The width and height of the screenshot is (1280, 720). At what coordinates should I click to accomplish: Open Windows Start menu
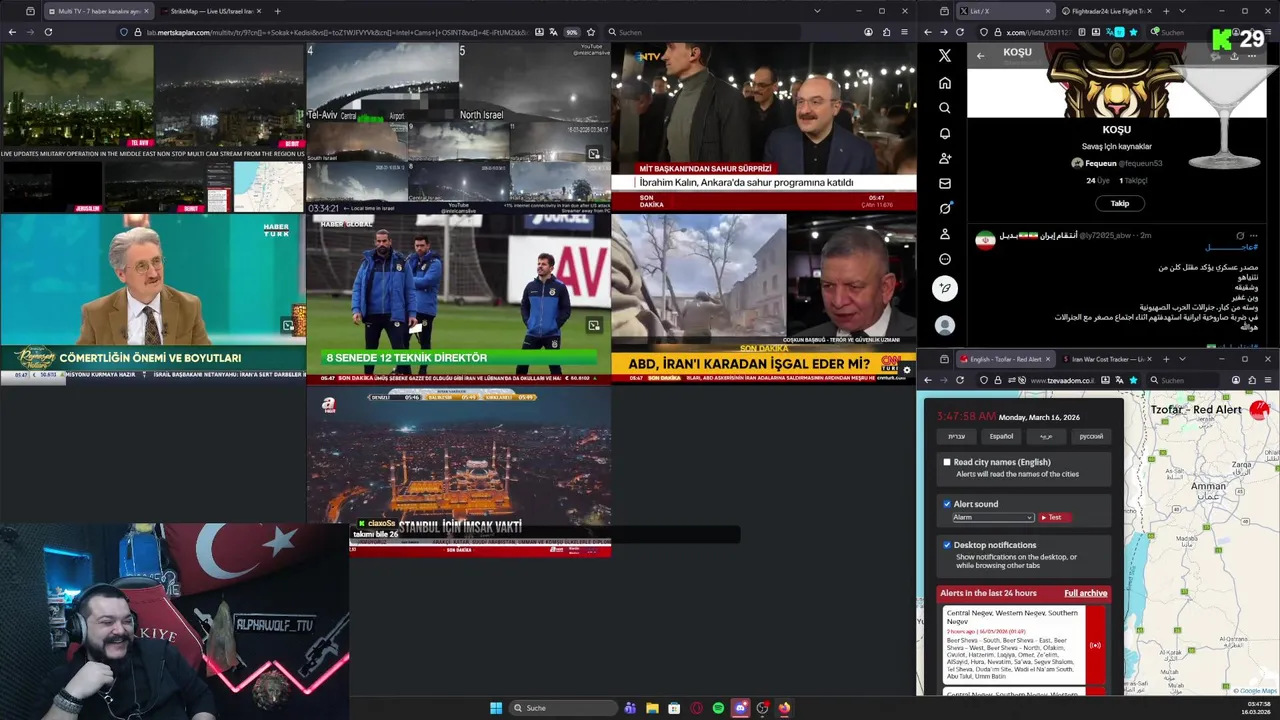click(496, 708)
